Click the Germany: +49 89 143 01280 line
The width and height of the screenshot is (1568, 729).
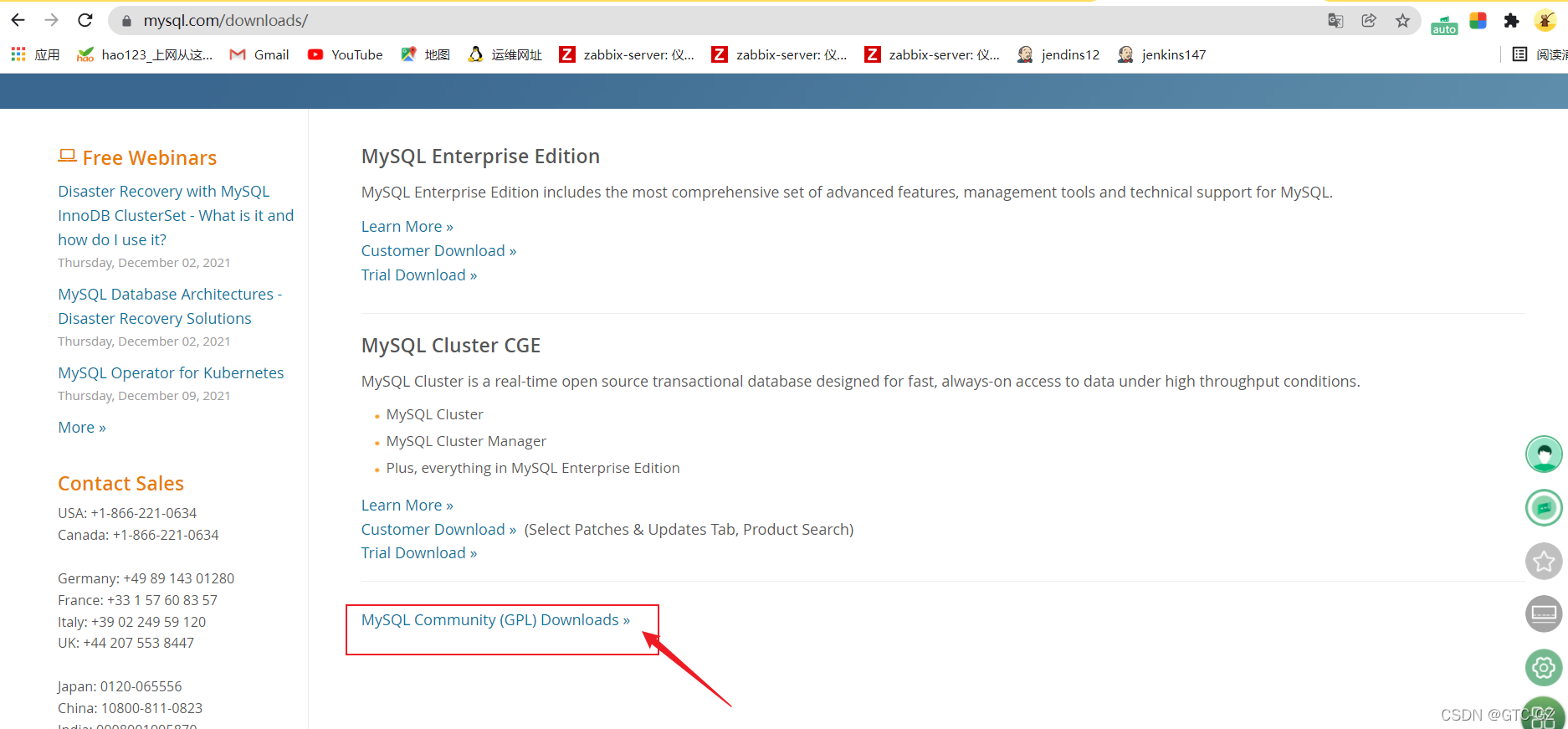coord(146,578)
